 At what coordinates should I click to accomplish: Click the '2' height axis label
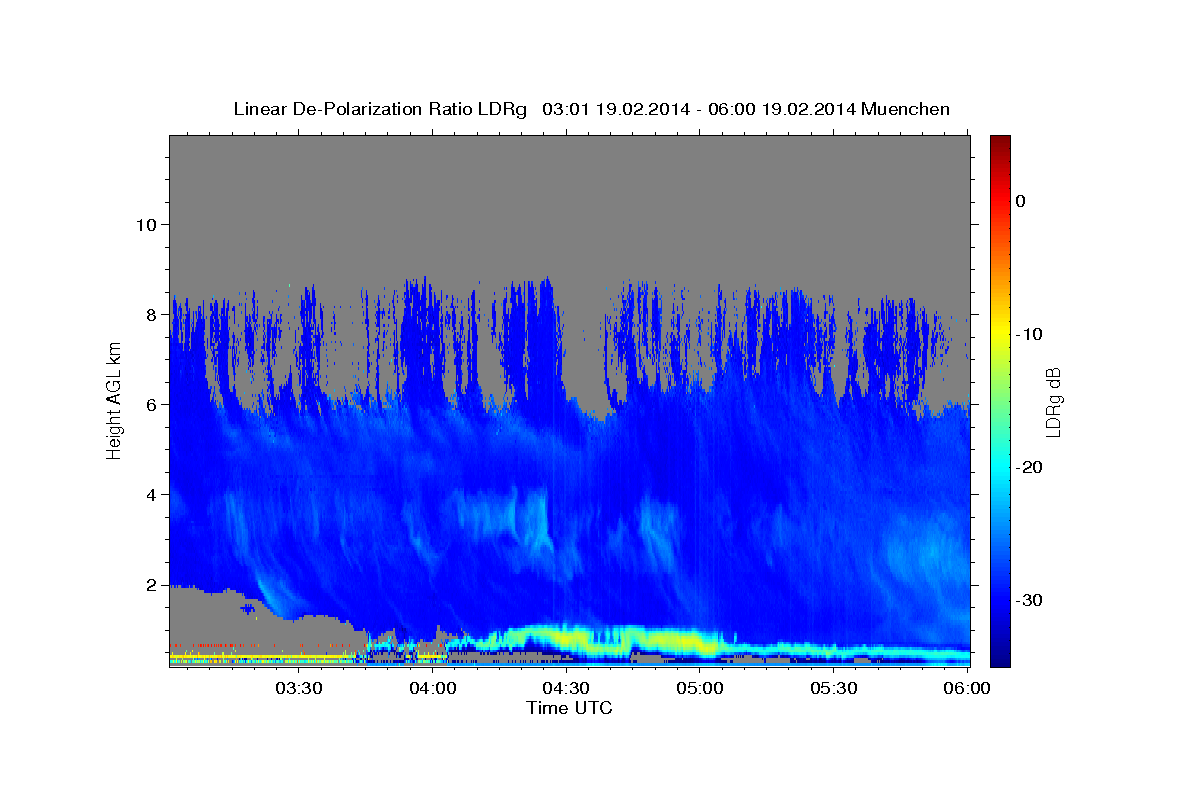150,584
